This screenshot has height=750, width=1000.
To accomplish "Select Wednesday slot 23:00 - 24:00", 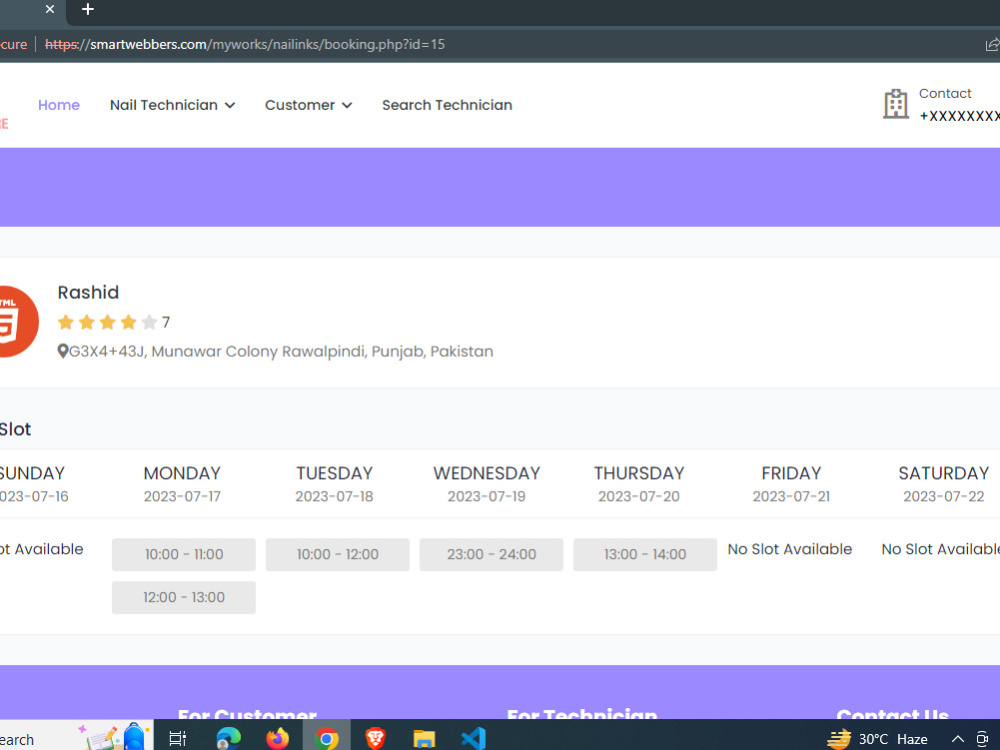I will click(491, 554).
